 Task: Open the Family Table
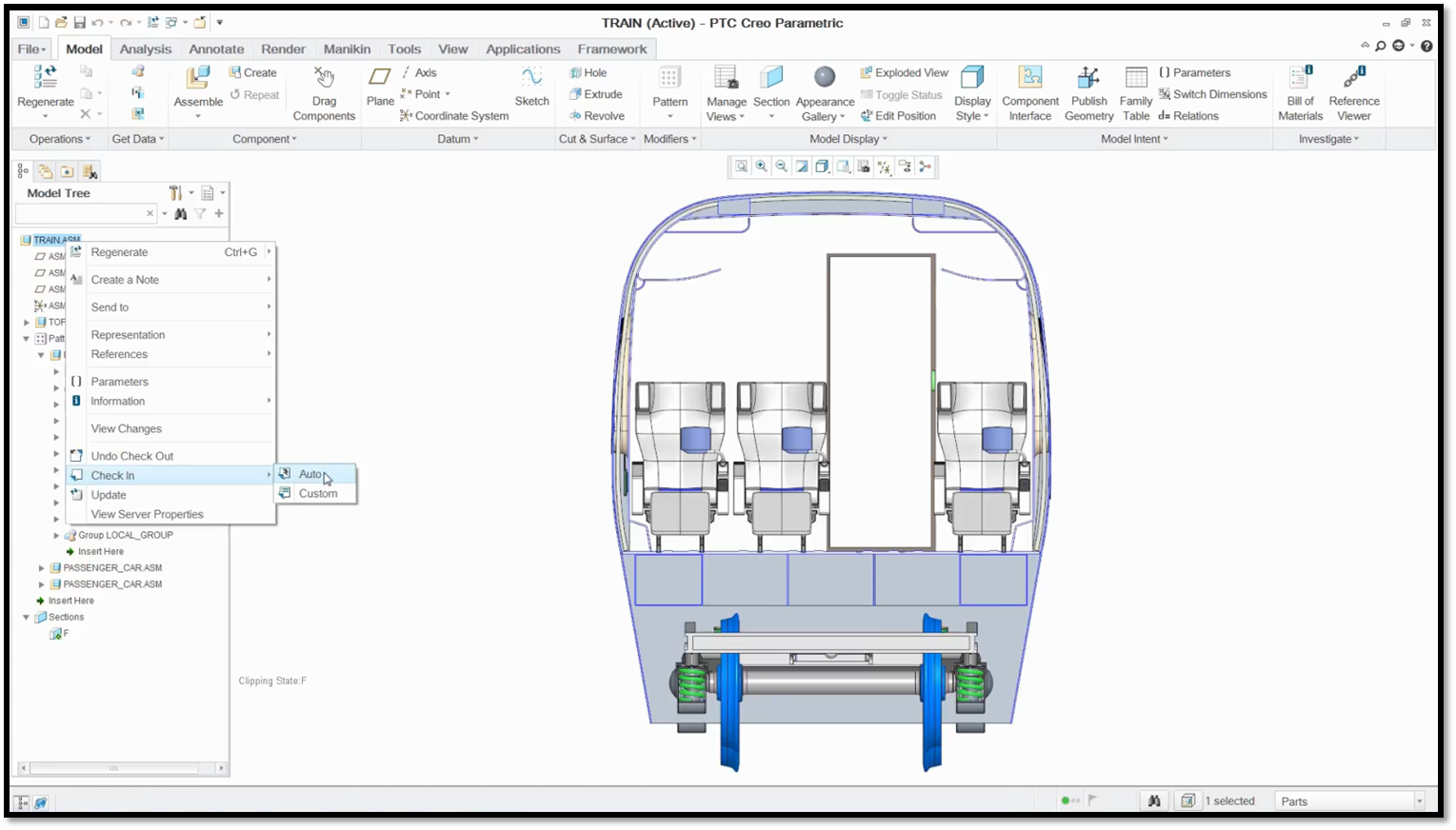pos(1136,93)
